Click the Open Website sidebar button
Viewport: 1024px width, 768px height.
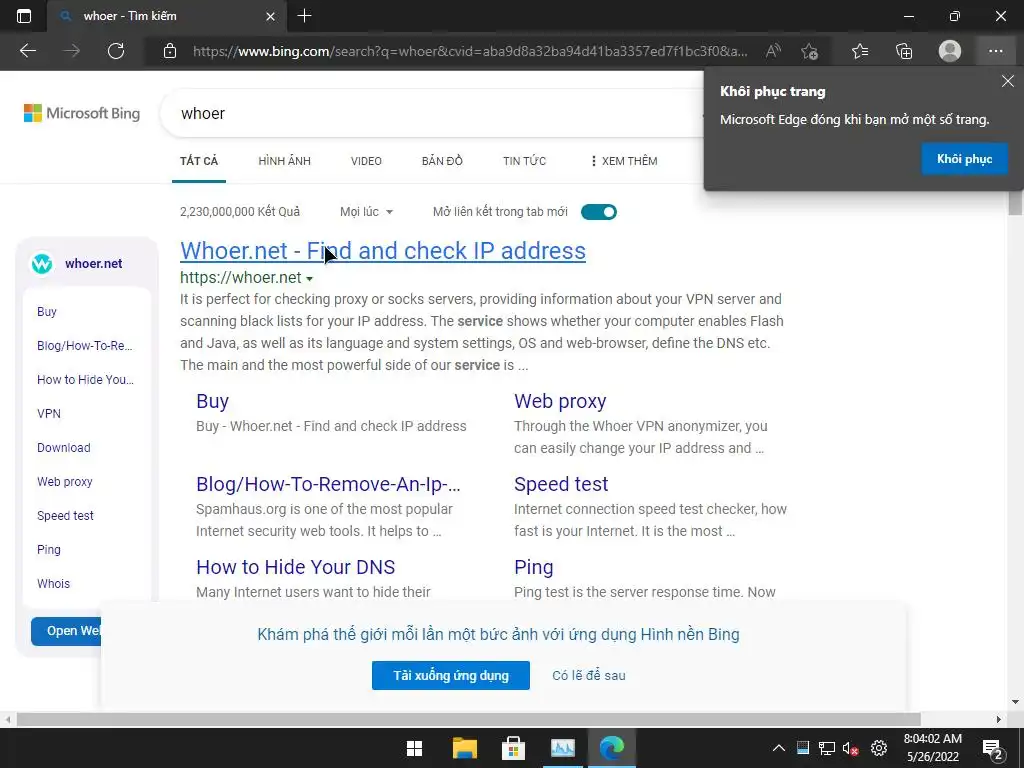(67, 631)
